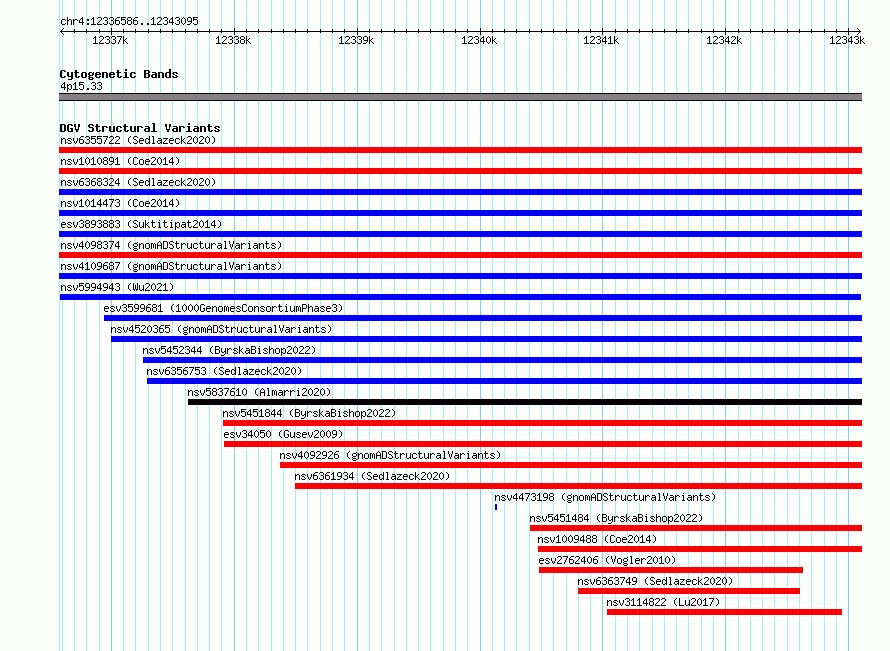The width and height of the screenshot is (890, 651).
Task: Click the red bar under nsv4092926
Action: click(x=571, y=465)
